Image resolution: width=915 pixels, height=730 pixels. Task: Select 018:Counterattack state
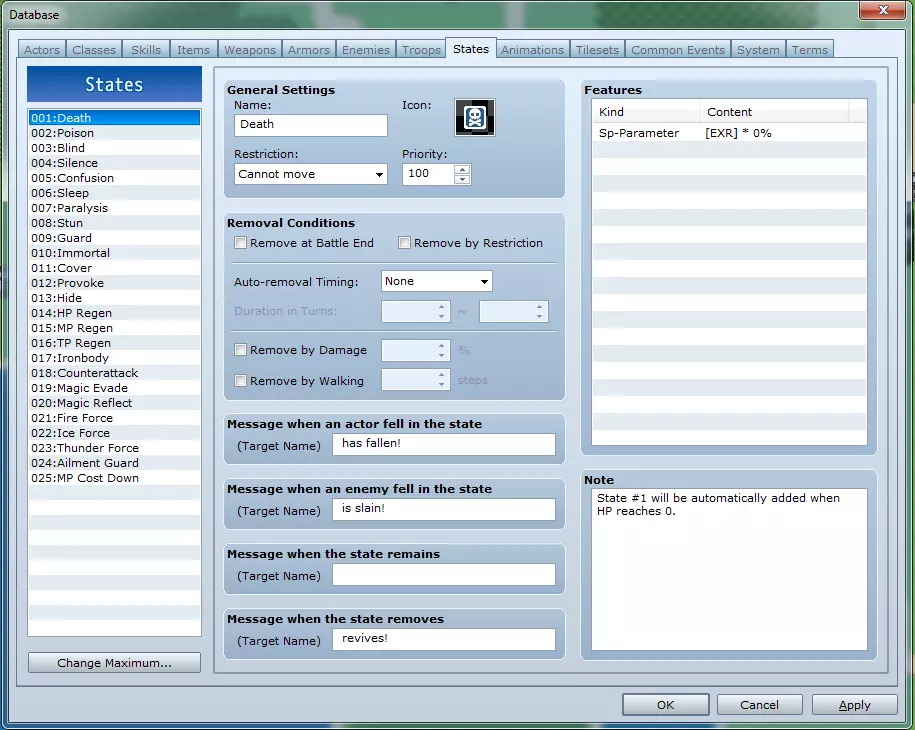click(84, 373)
